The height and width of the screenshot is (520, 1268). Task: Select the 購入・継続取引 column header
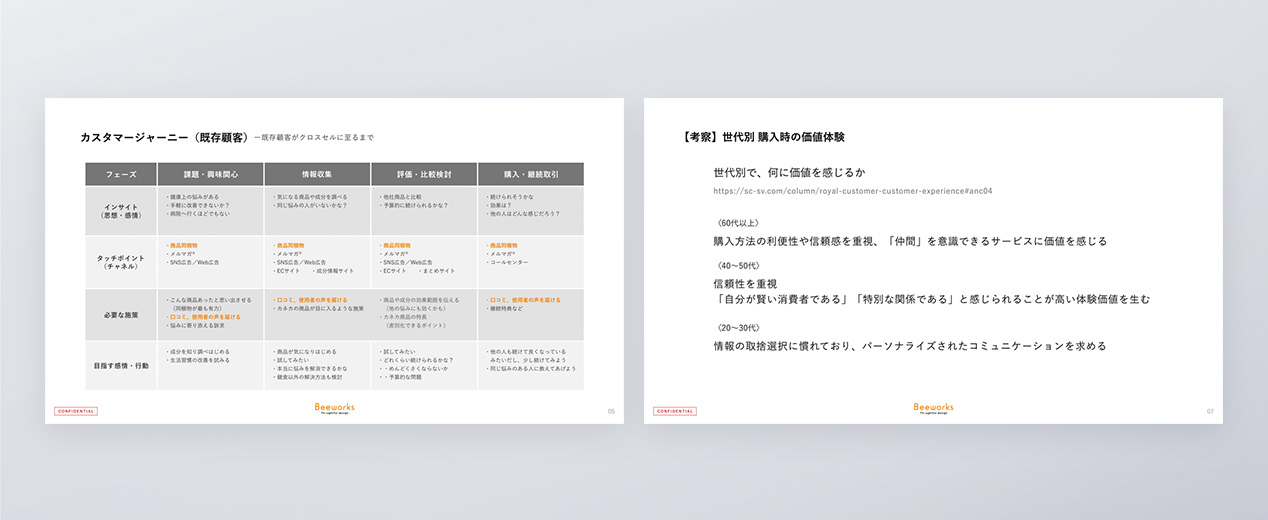(531, 174)
